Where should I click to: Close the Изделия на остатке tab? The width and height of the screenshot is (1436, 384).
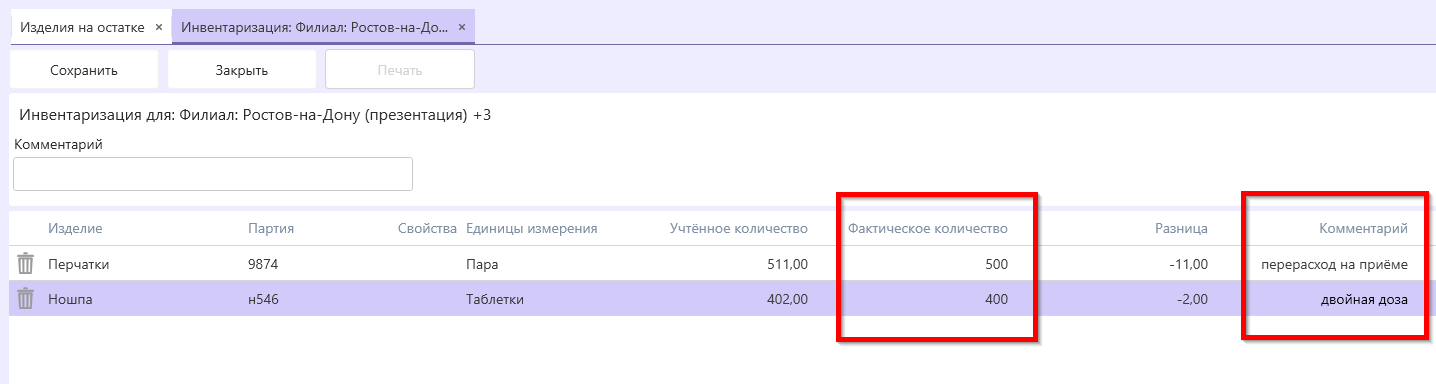tap(159, 27)
